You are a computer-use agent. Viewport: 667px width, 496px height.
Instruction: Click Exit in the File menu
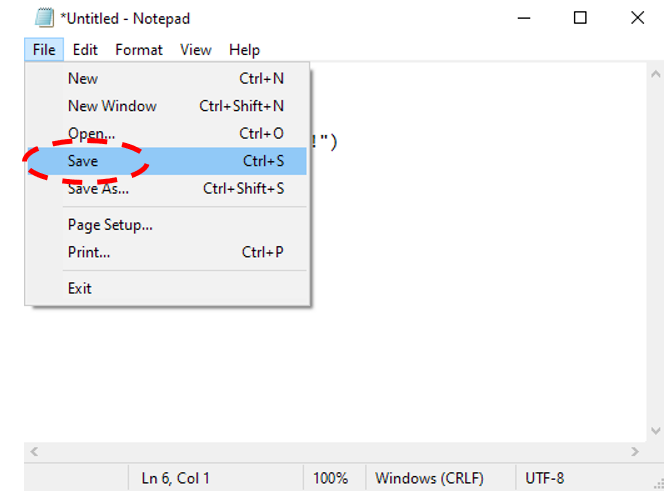point(80,288)
